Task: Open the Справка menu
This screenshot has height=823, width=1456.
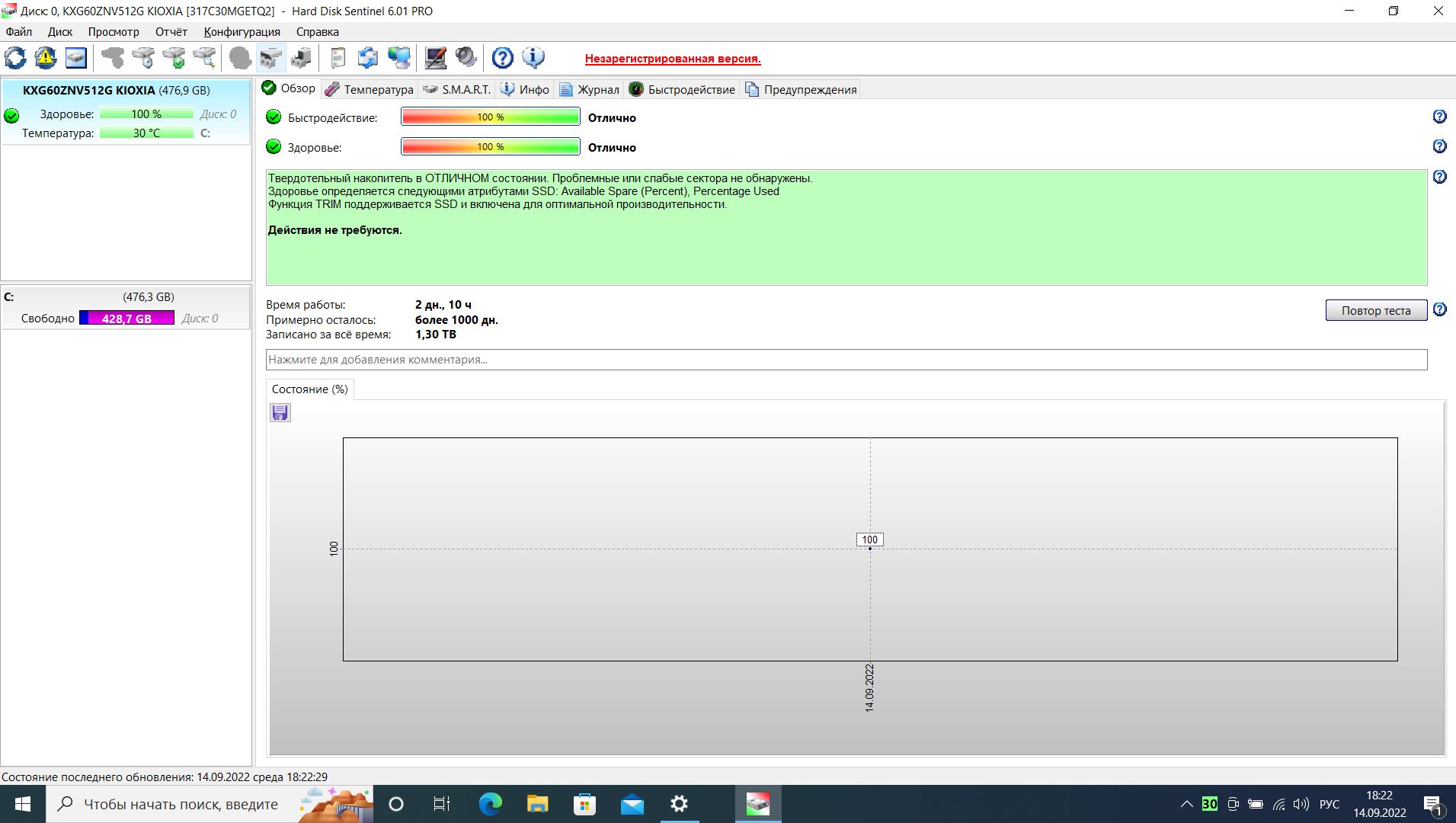Action: point(318,32)
